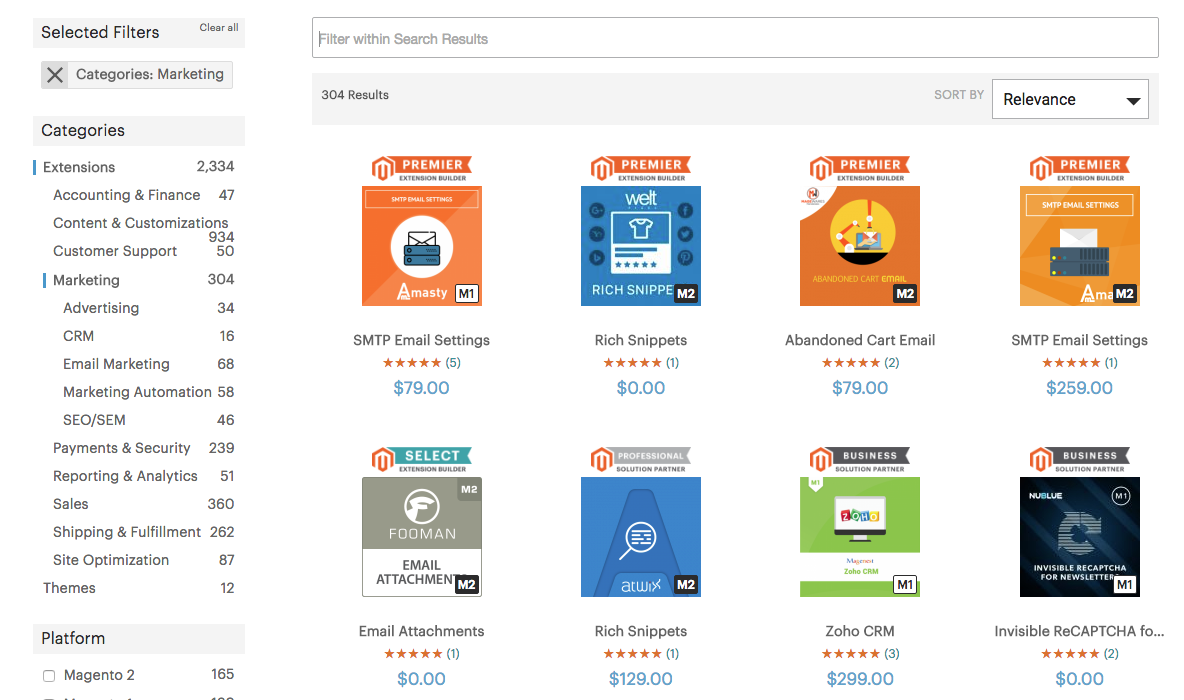Click the five-star rating of Abandoned Cart Email

(x=851, y=362)
